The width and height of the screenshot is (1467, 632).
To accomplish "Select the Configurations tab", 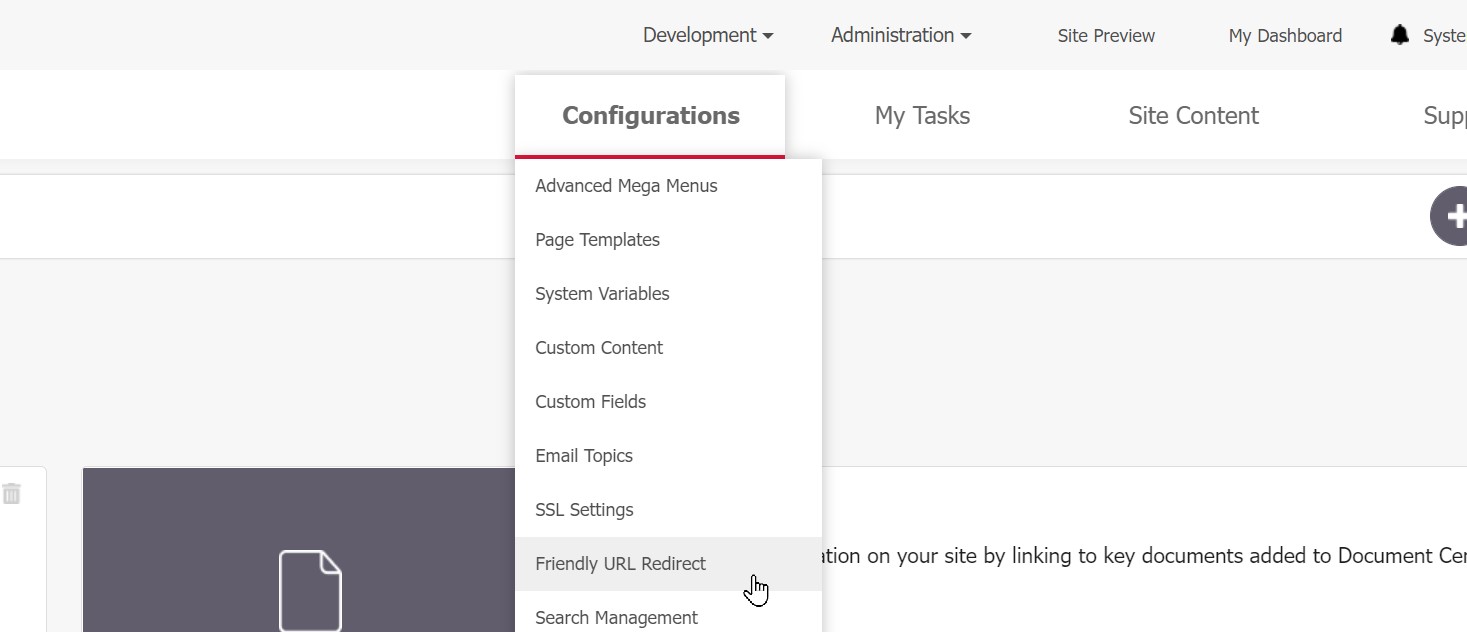I will [x=650, y=116].
